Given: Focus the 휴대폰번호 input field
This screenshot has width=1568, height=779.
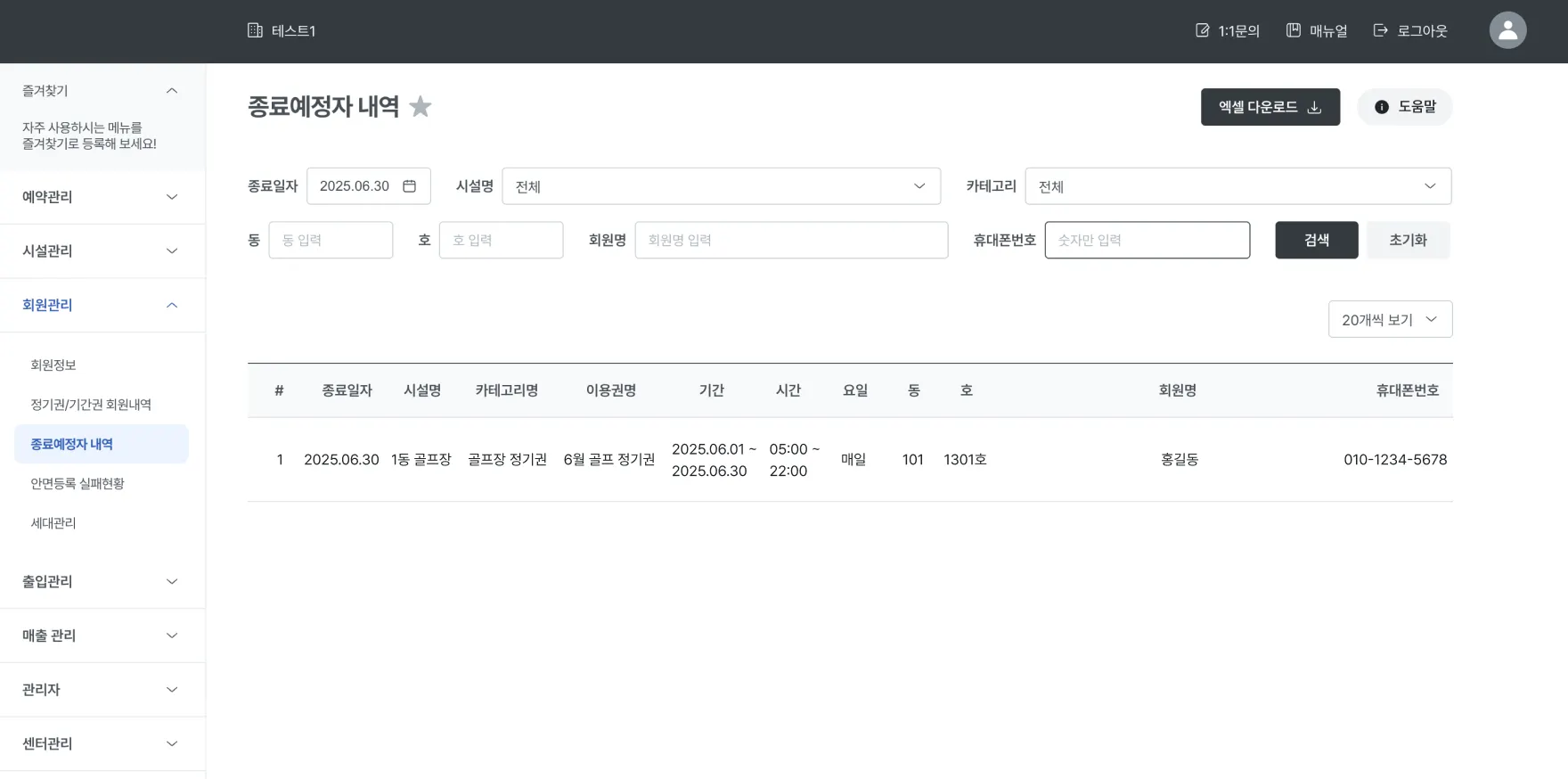Looking at the screenshot, I should (x=1147, y=240).
